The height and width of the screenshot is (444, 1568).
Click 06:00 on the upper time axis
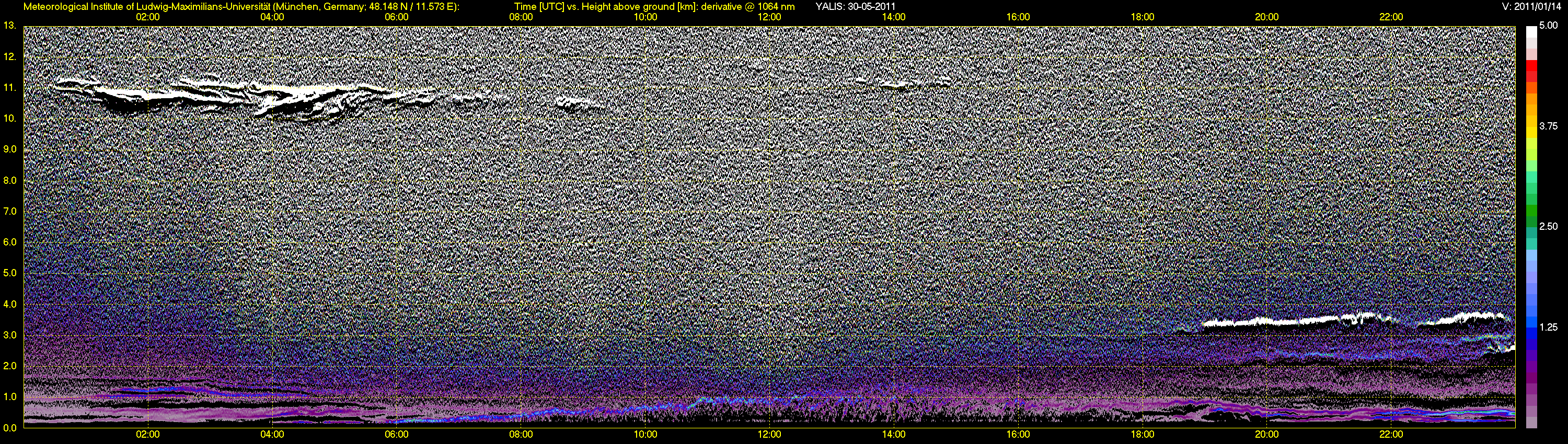396,17
